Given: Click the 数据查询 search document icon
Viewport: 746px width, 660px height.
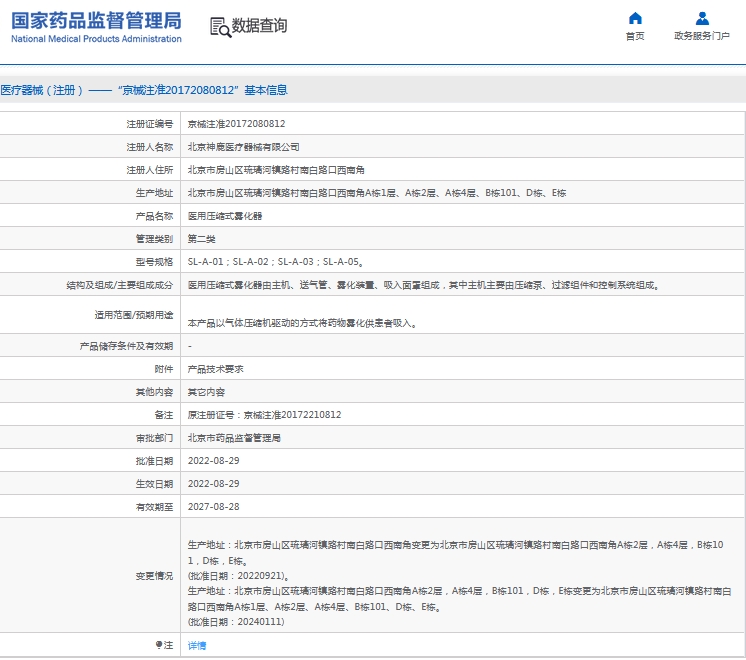Looking at the screenshot, I should pyautogui.click(x=221, y=27).
